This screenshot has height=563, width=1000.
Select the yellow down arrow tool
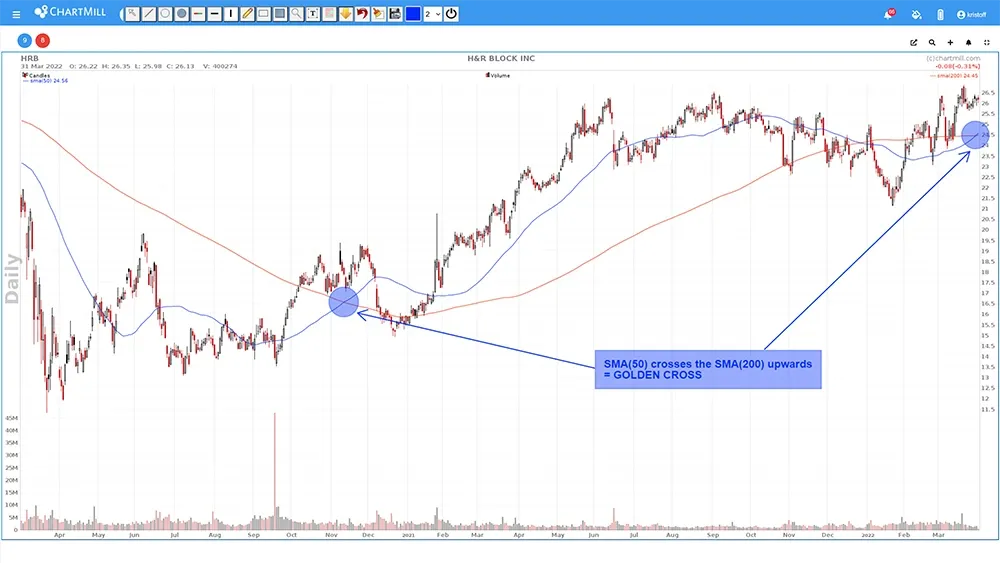346,13
